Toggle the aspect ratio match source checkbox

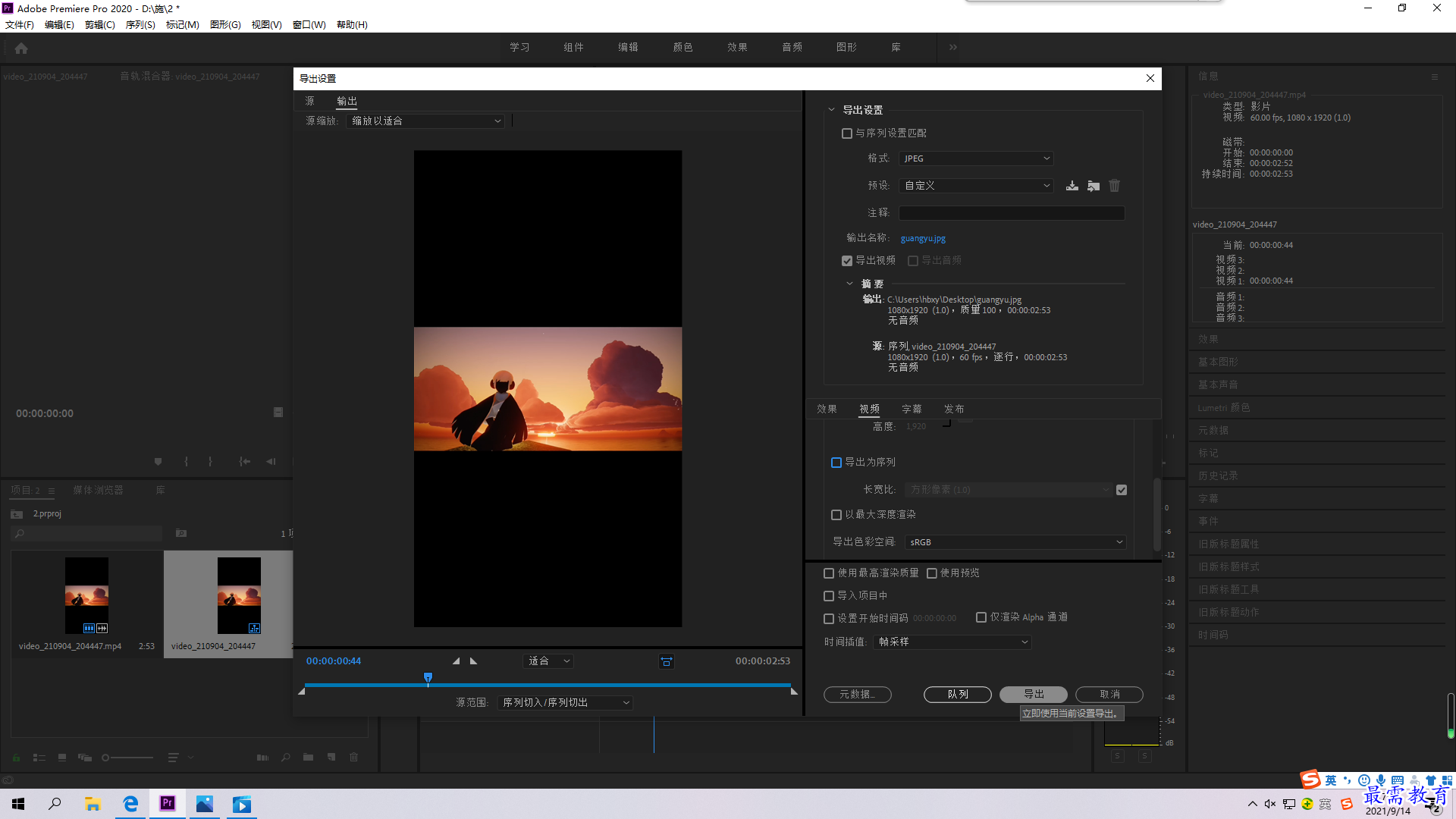pos(1121,490)
